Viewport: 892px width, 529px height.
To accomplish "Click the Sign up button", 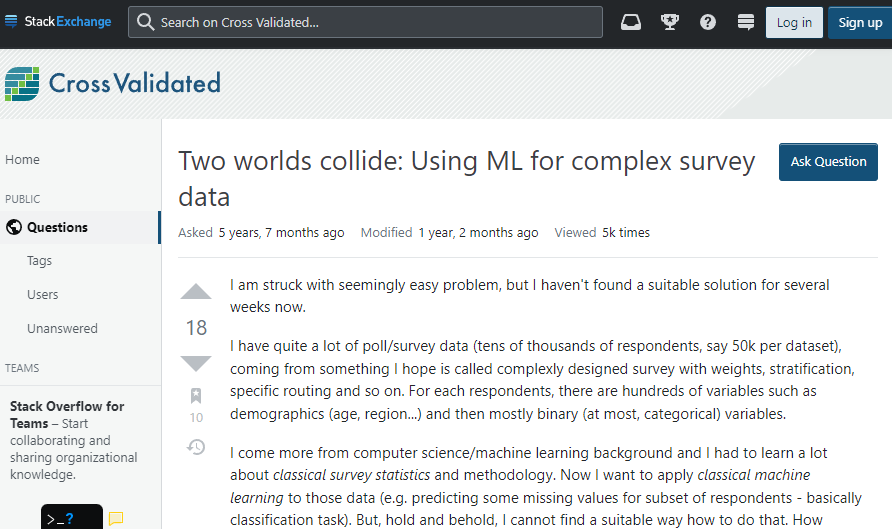I will coord(860,23).
